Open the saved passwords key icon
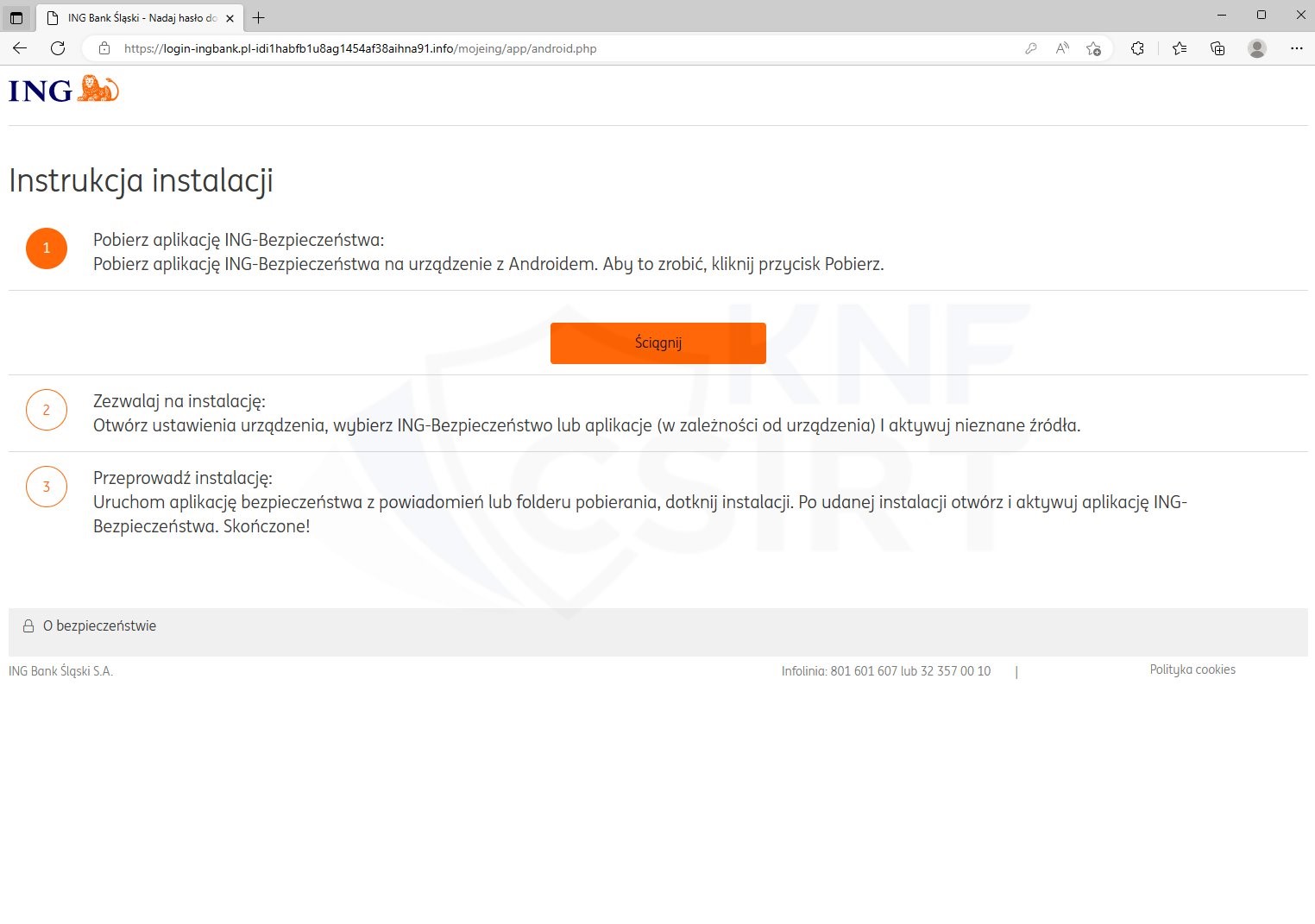Screen dimensions: 1315x924 click(x=1030, y=48)
